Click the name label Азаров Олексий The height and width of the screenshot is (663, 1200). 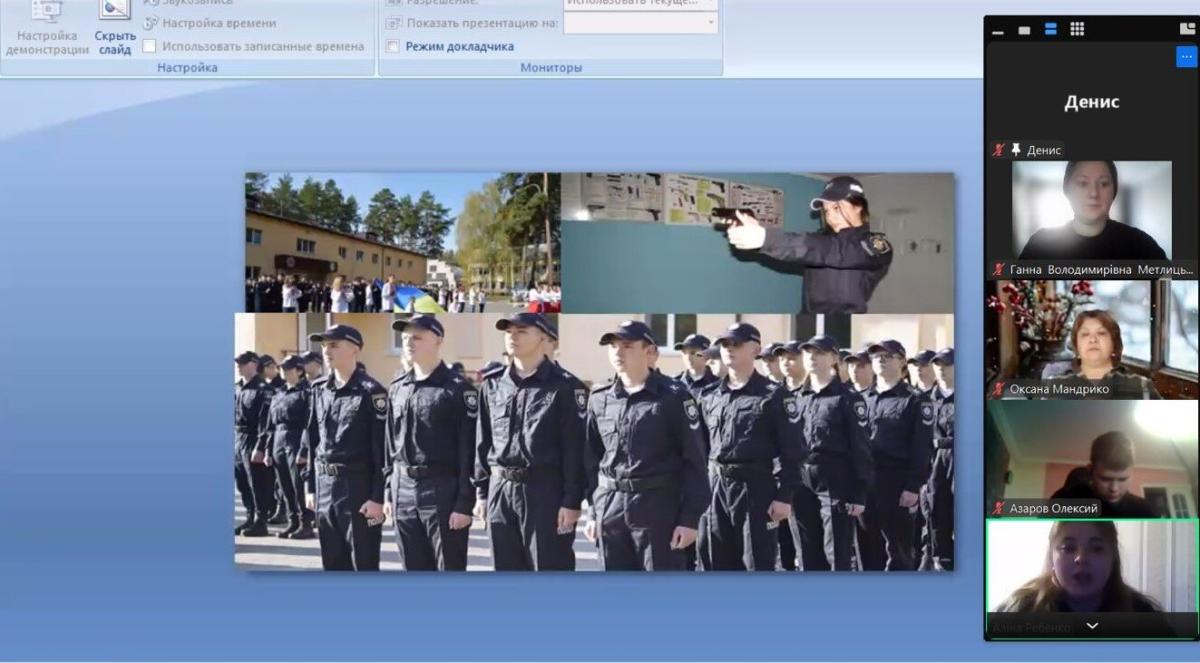(1053, 508)
